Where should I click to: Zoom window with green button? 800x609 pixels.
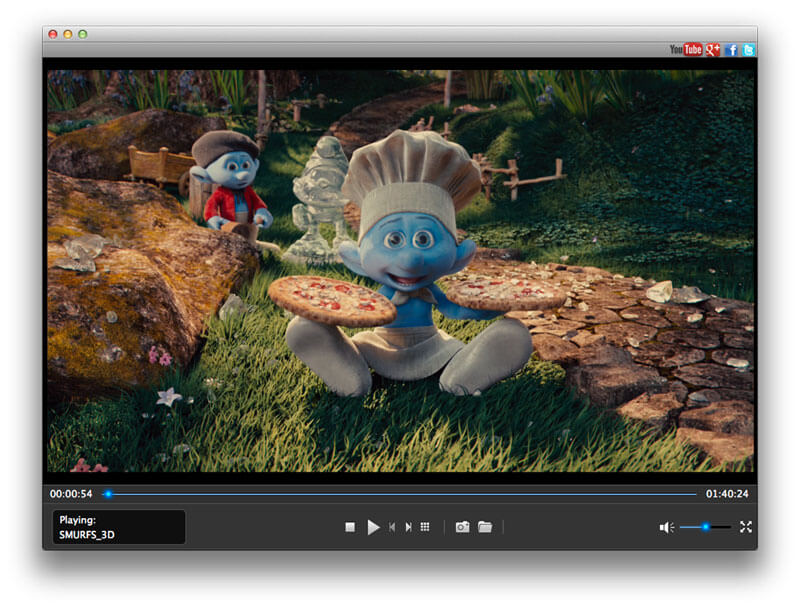(x=83, y=34)
